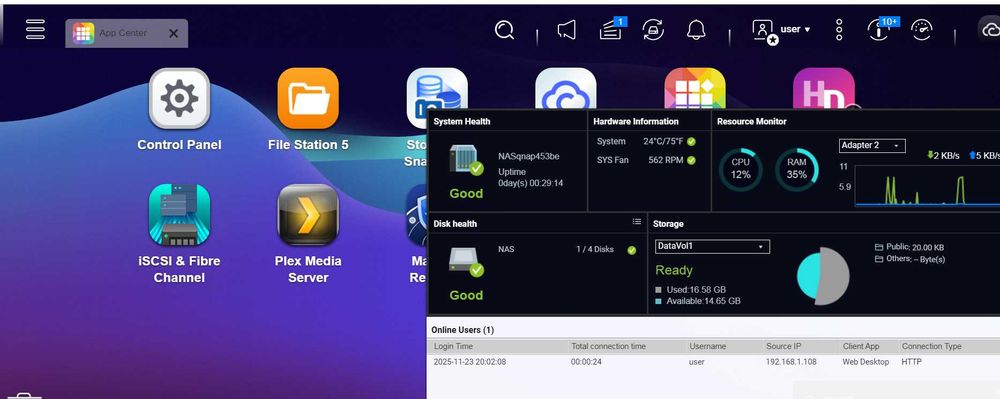Click the storage usage pie chart
The image size is (1000, 399).
pyautogui.click(x=823, y=276)
